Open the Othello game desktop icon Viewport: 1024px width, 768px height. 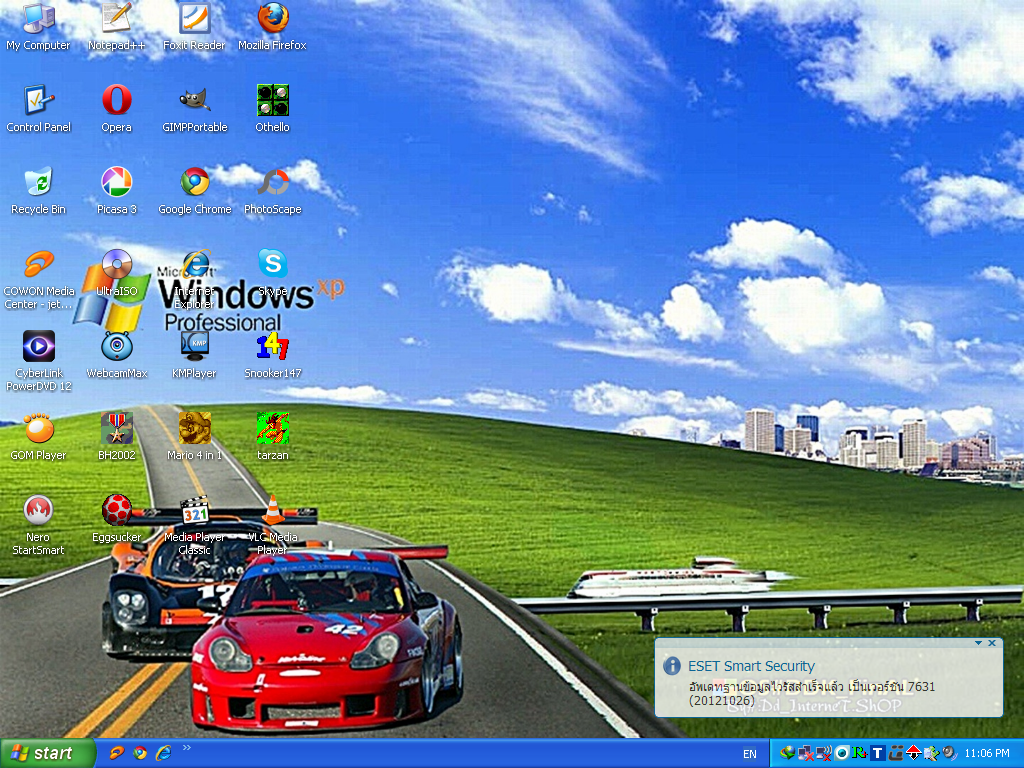point(272,108)
